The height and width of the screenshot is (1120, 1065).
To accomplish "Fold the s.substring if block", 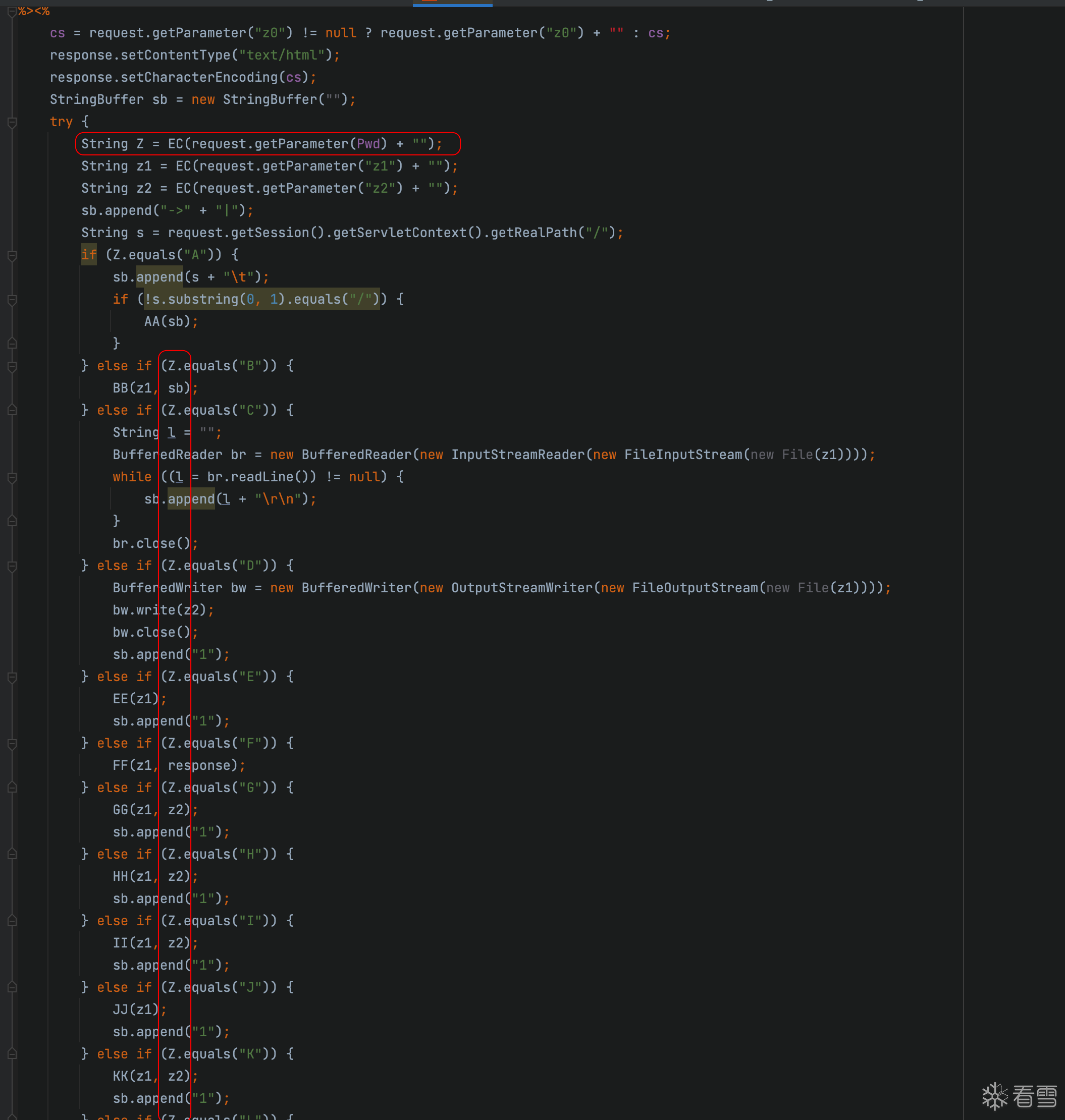I will pyautogui.click(x=12, y=300).
